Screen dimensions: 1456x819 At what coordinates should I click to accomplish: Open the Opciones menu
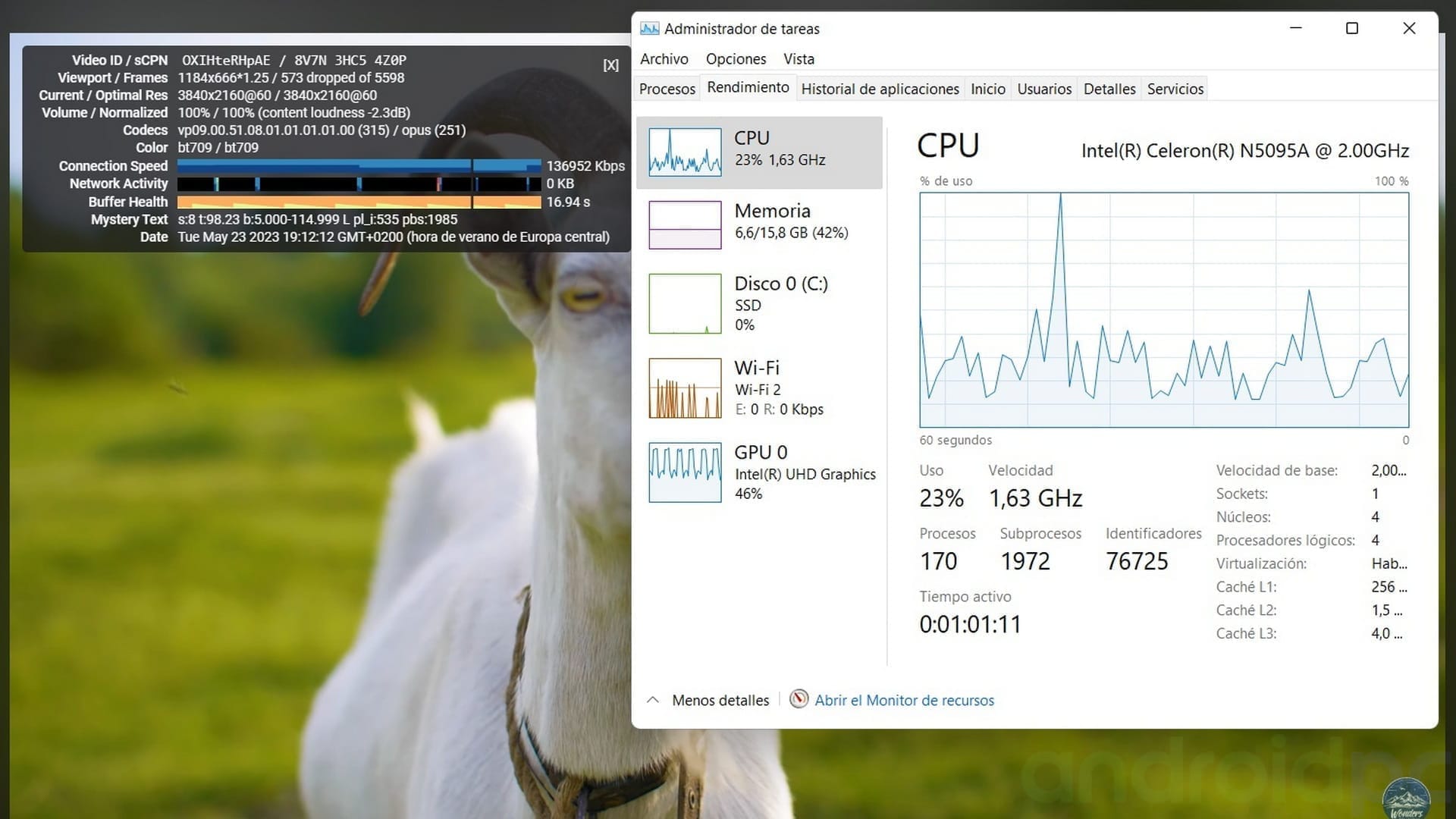pos(736,59)
